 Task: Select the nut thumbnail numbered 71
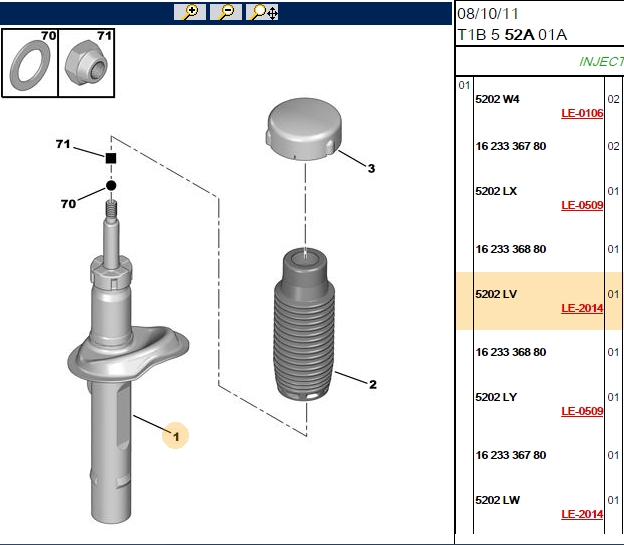point(87,63)
